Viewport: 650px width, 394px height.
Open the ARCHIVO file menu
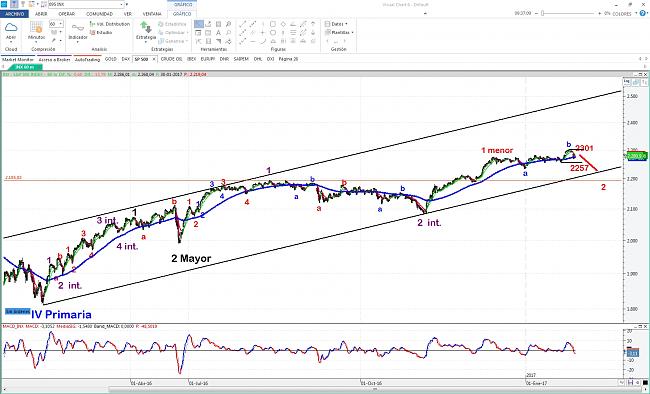[15, 14]
